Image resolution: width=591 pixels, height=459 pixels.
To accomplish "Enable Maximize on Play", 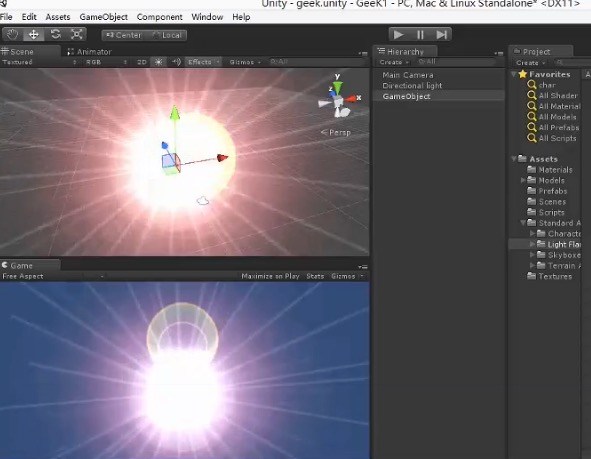I will coord(270,276).
